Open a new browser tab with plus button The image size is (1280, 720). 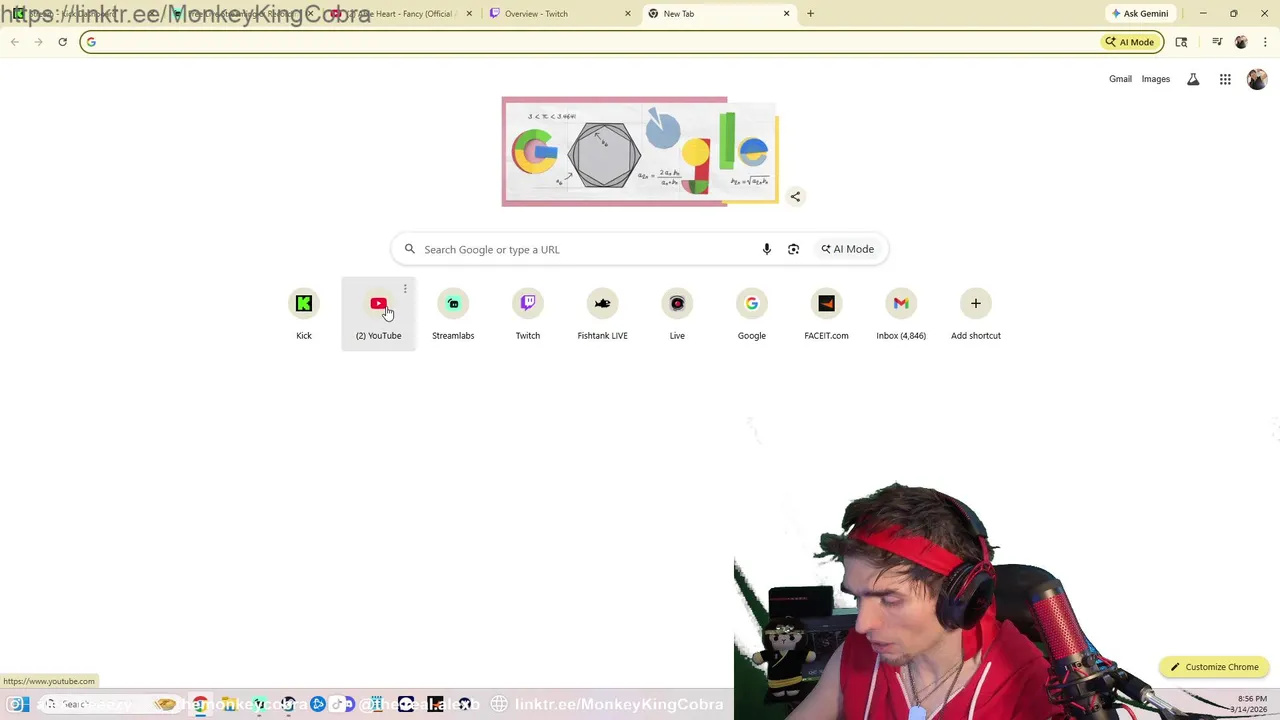tap(810, 14)
